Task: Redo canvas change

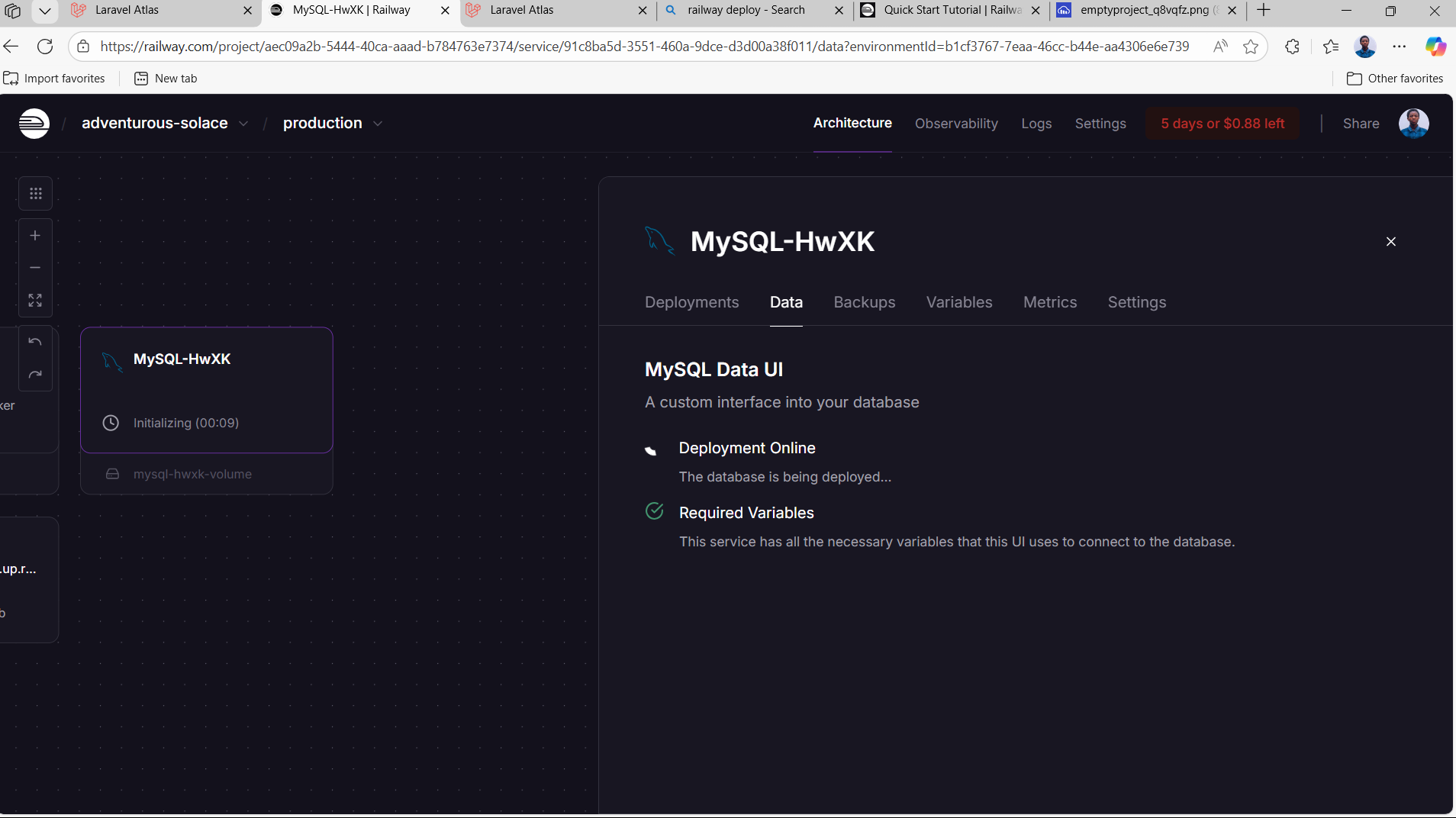Action: (x=35, y=375)
